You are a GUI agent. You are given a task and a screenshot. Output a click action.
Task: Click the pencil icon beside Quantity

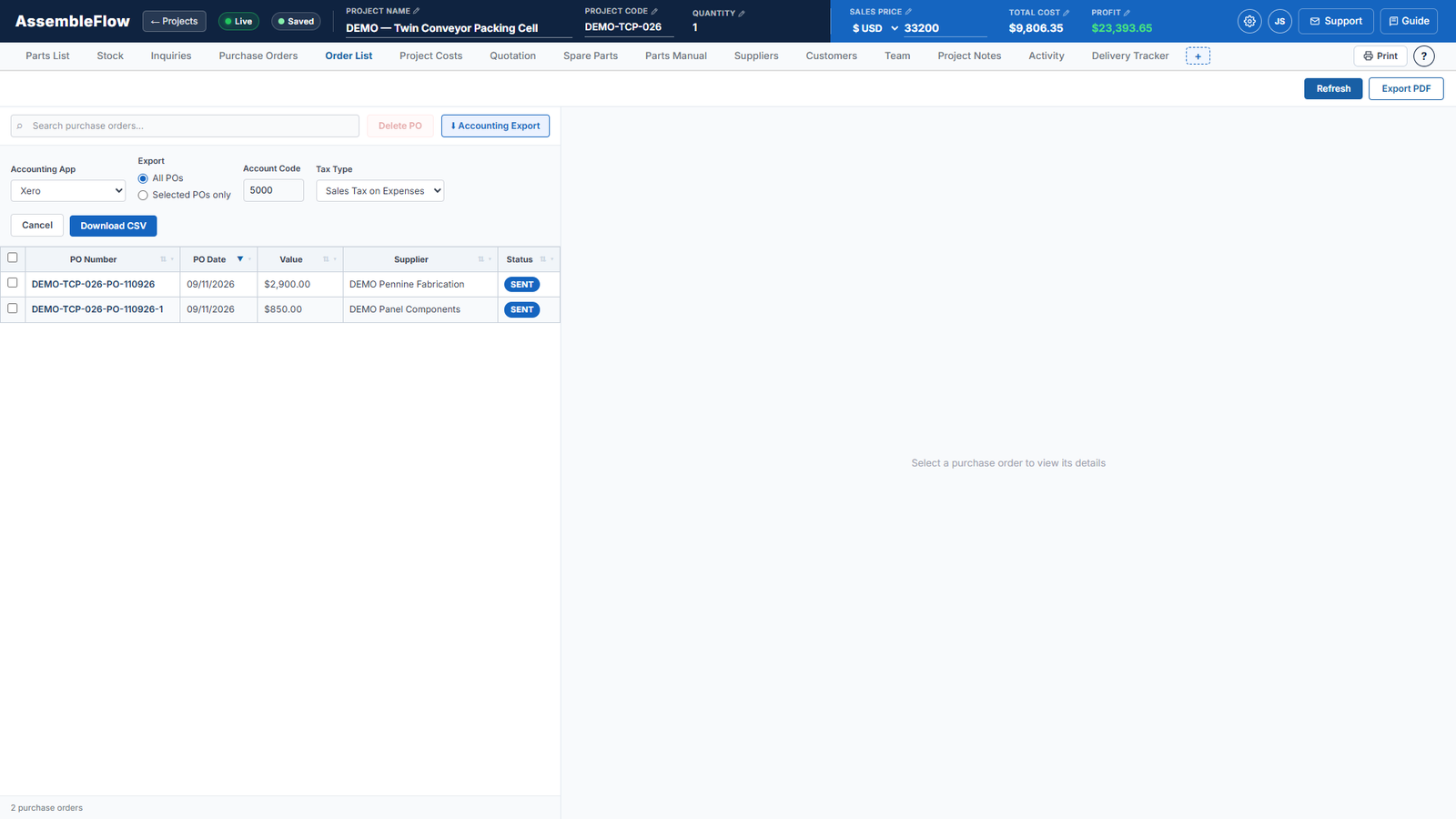click(x=742, y=13)
